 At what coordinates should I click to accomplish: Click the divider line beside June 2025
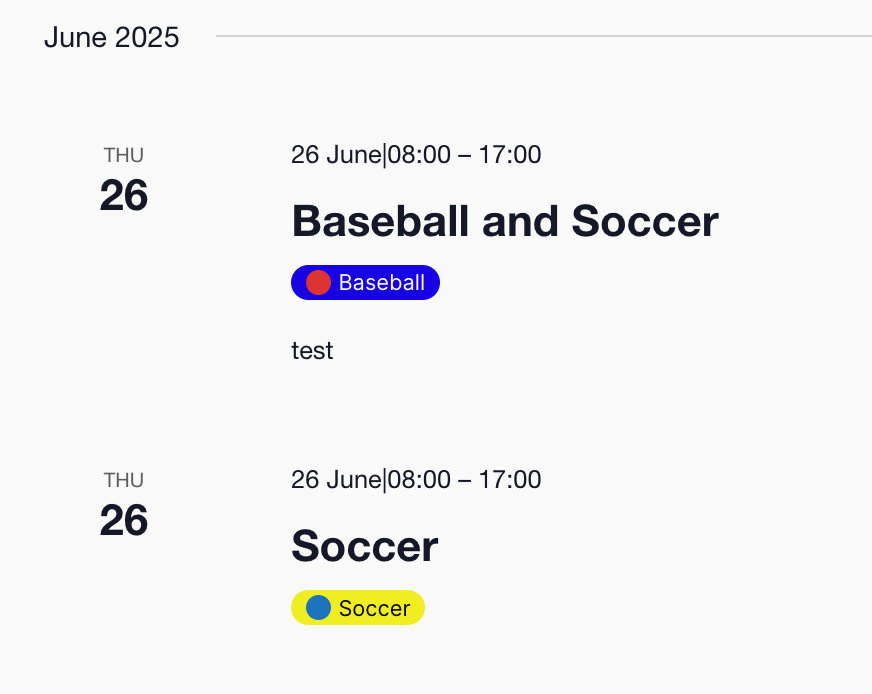(540, 36)
